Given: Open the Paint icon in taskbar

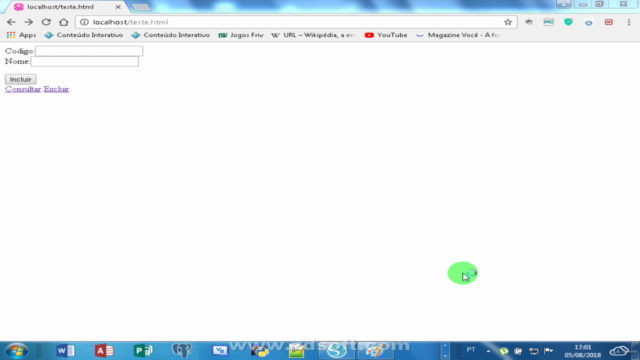Looking at the screenshot, I should click(x=375, y=351).
